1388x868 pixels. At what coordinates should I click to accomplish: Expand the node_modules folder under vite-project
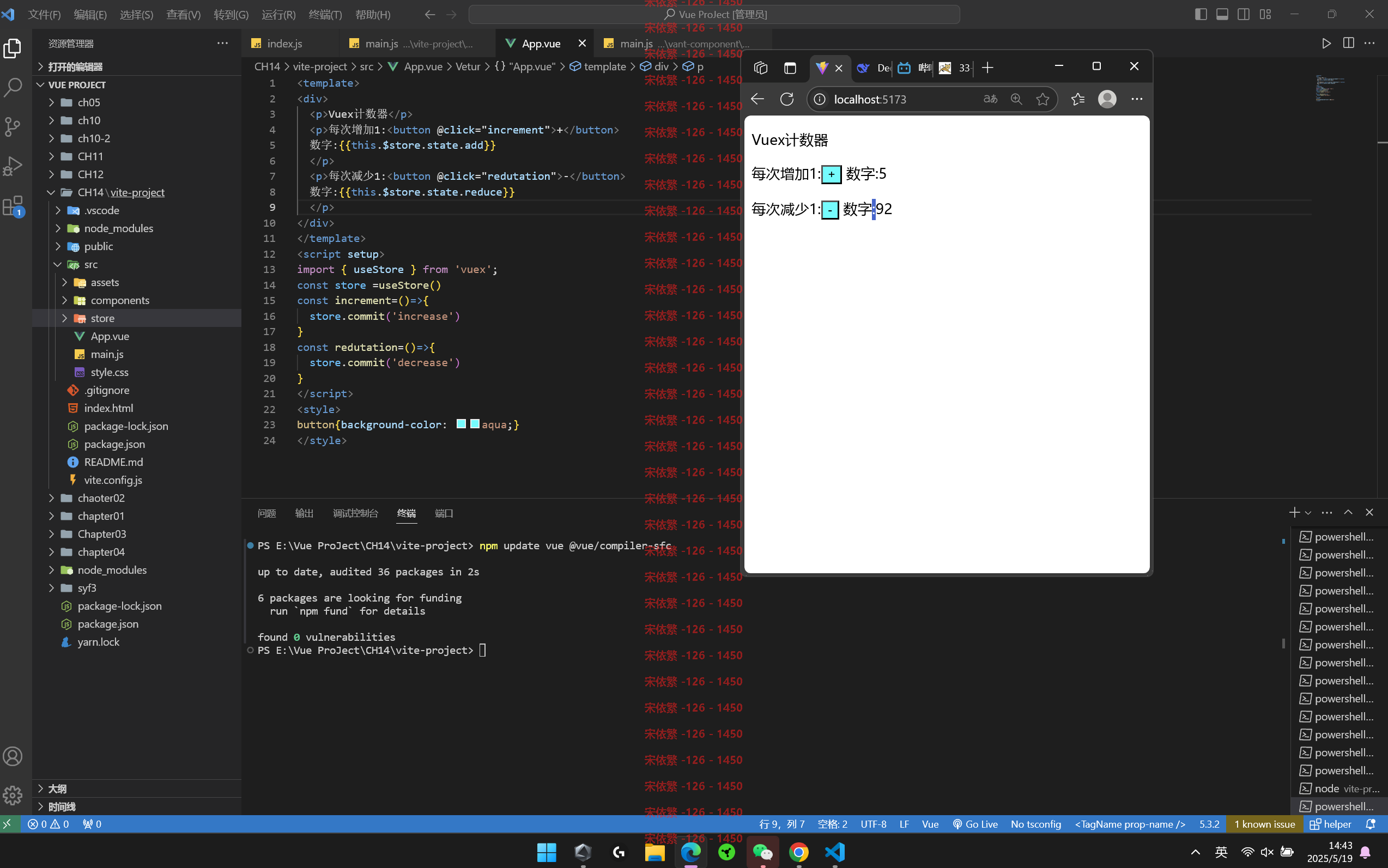137,228
